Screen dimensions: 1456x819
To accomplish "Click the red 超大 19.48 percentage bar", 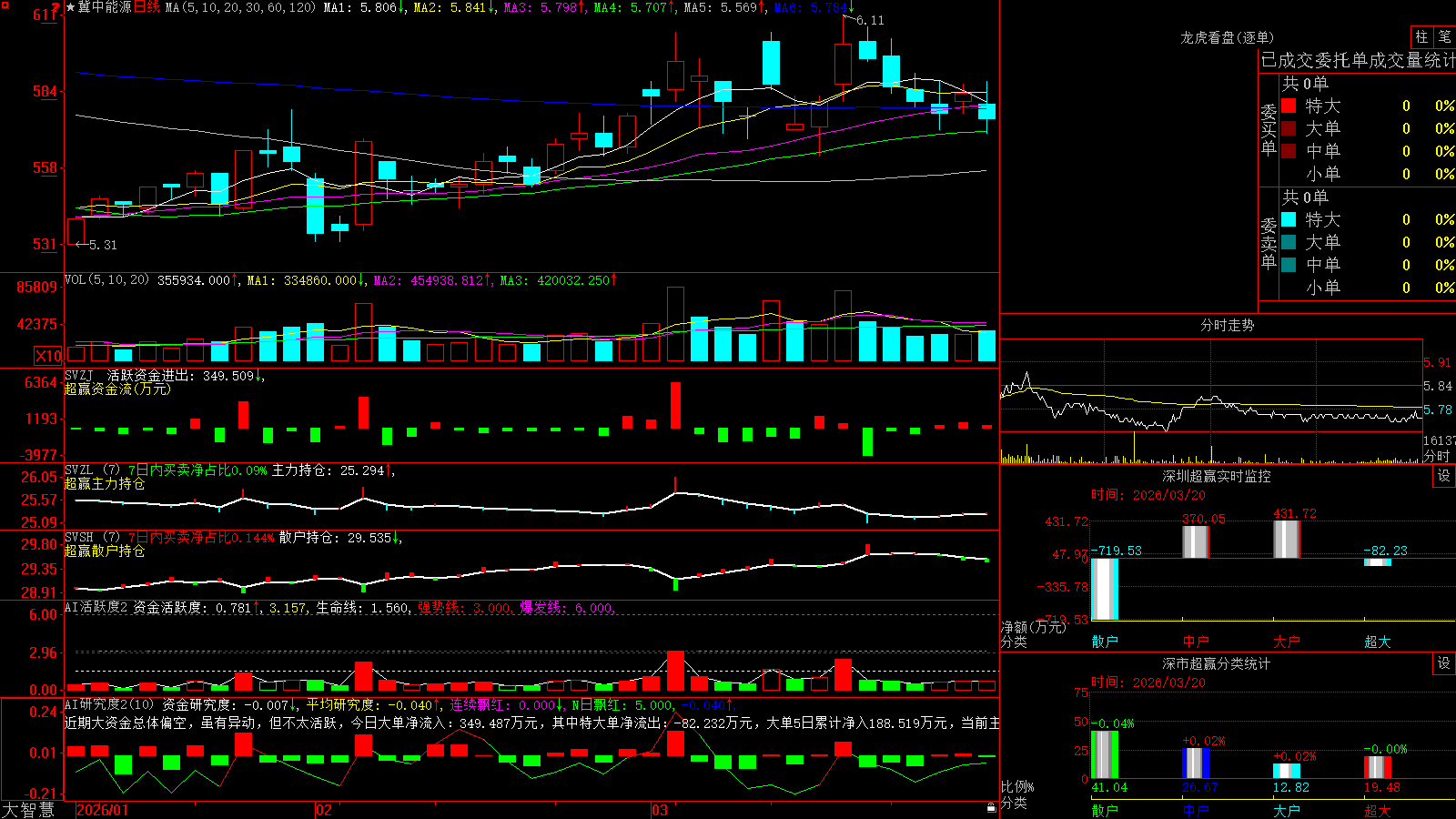I will (1378, 767).
